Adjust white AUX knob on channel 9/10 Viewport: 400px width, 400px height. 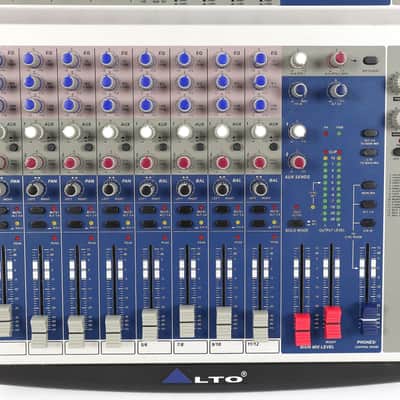point(222,132)
